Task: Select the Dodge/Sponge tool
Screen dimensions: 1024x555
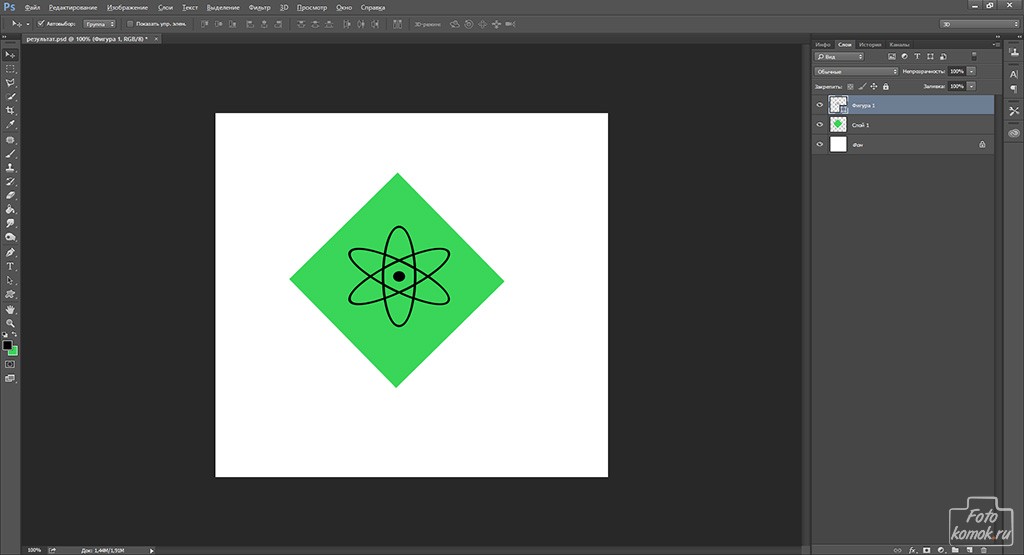Action: pos(10,237)
